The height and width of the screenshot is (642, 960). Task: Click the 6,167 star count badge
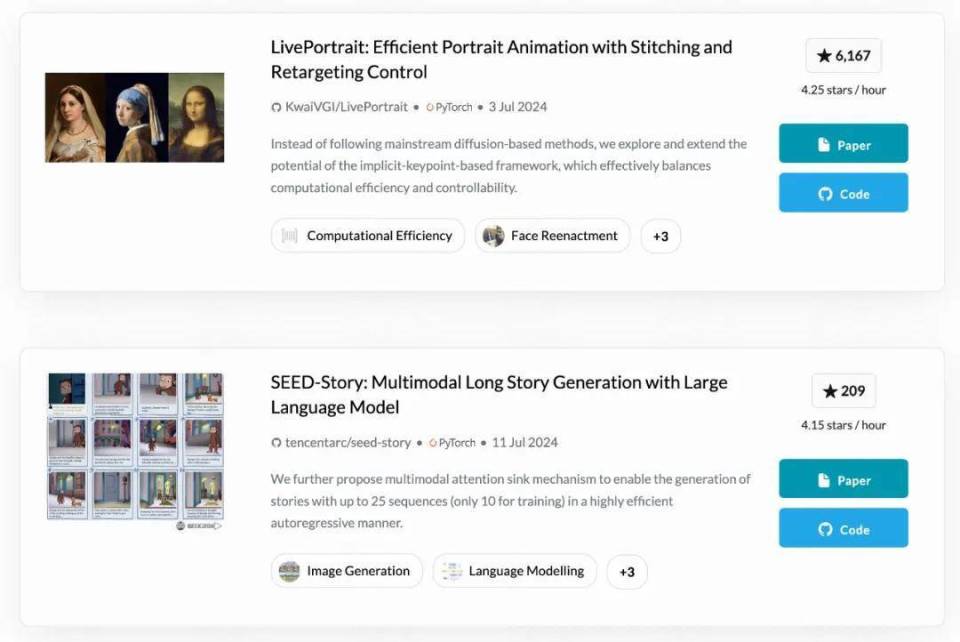[x=844, y=55]
